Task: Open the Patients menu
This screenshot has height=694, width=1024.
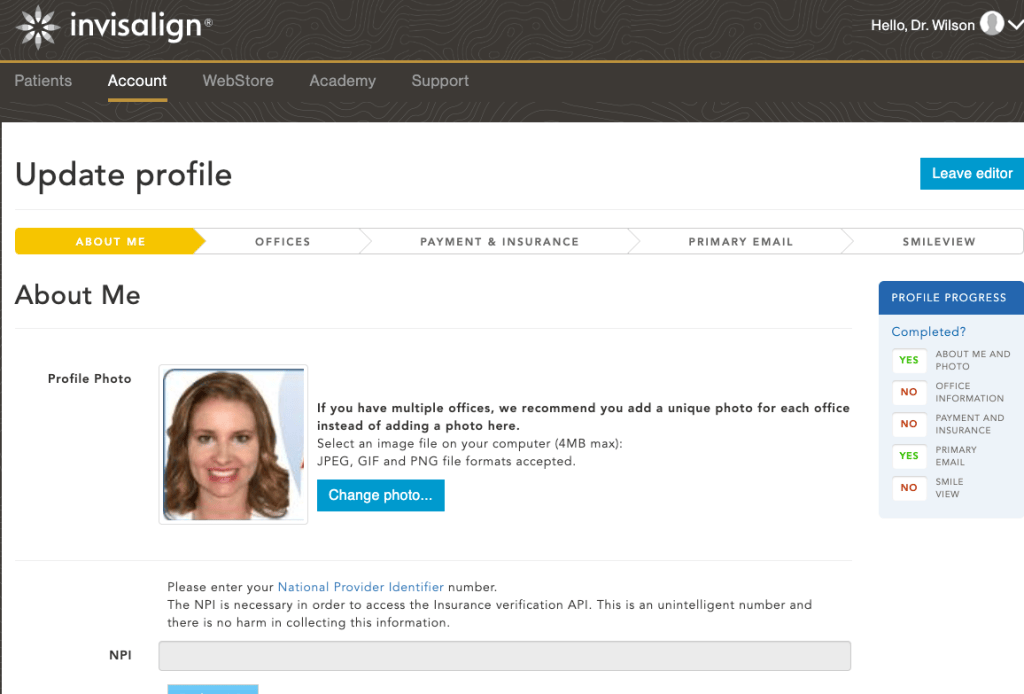Action: (43, 81)
